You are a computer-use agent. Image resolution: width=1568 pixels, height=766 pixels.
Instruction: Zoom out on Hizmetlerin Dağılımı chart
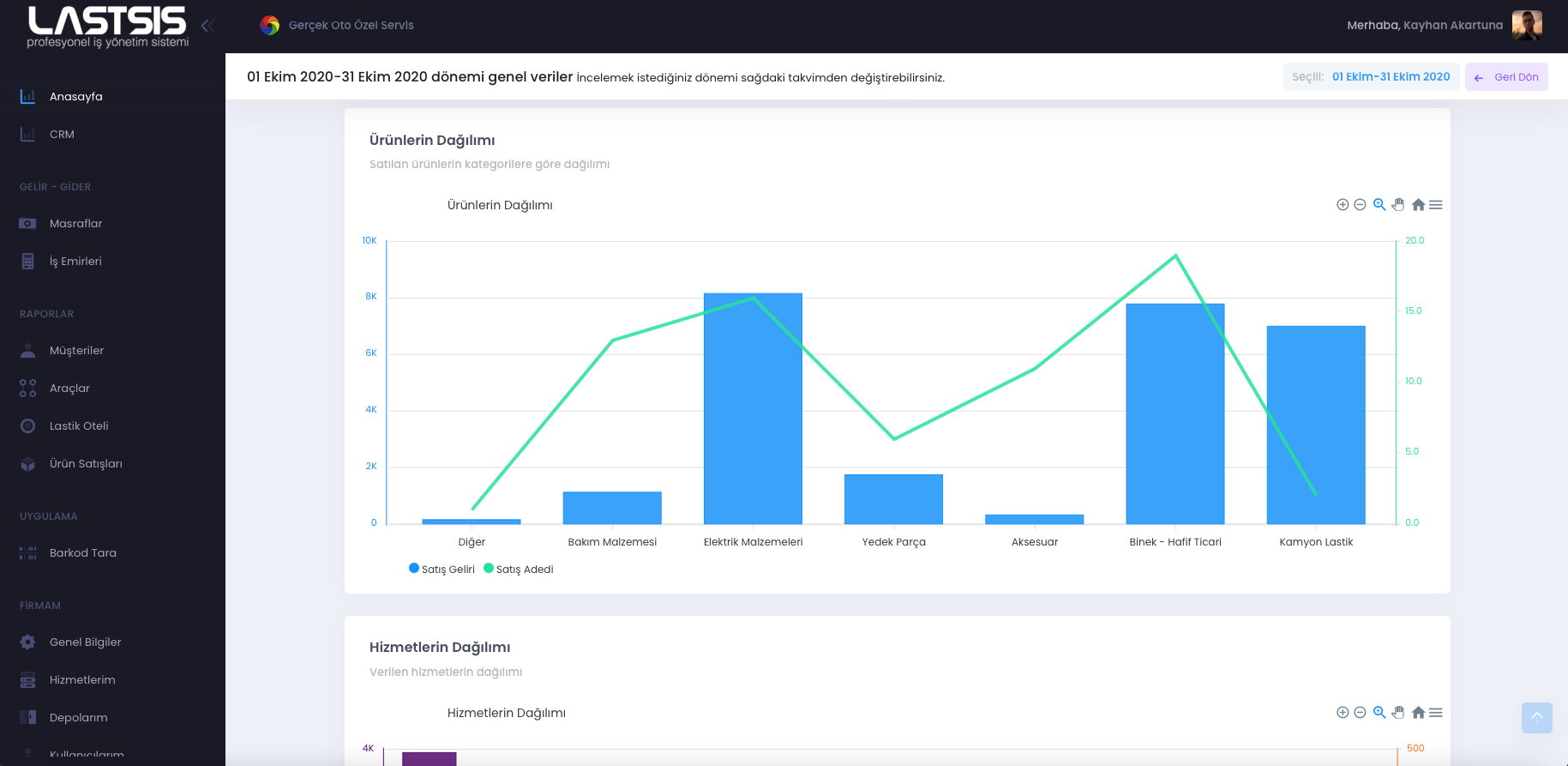[x=1360, y=712]
